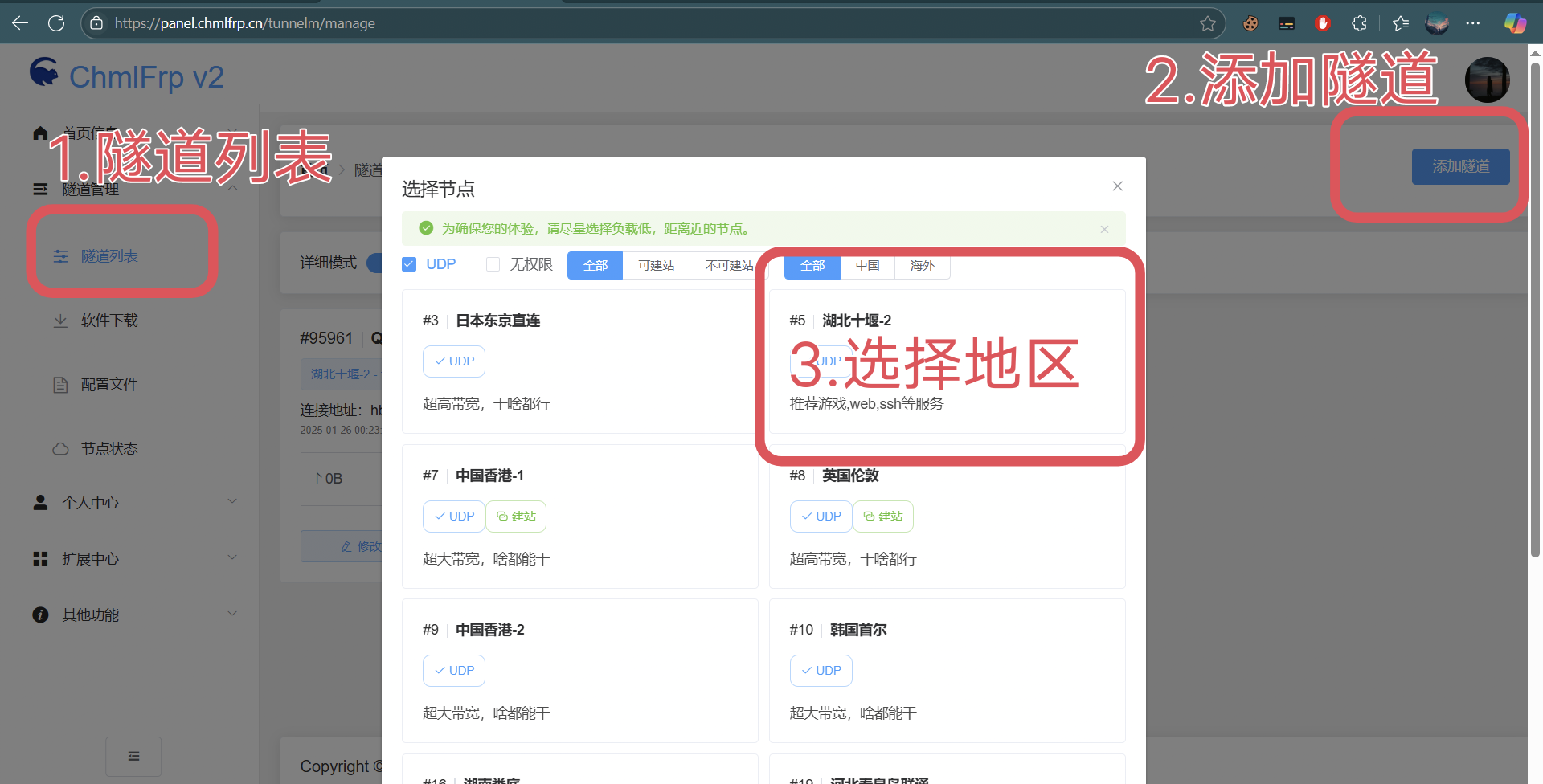The height and width of the screenshot is (784, 1543).
Task: Dismiss the green tip alert banner
Action: pyautogui.click(x=1104, y=229)
